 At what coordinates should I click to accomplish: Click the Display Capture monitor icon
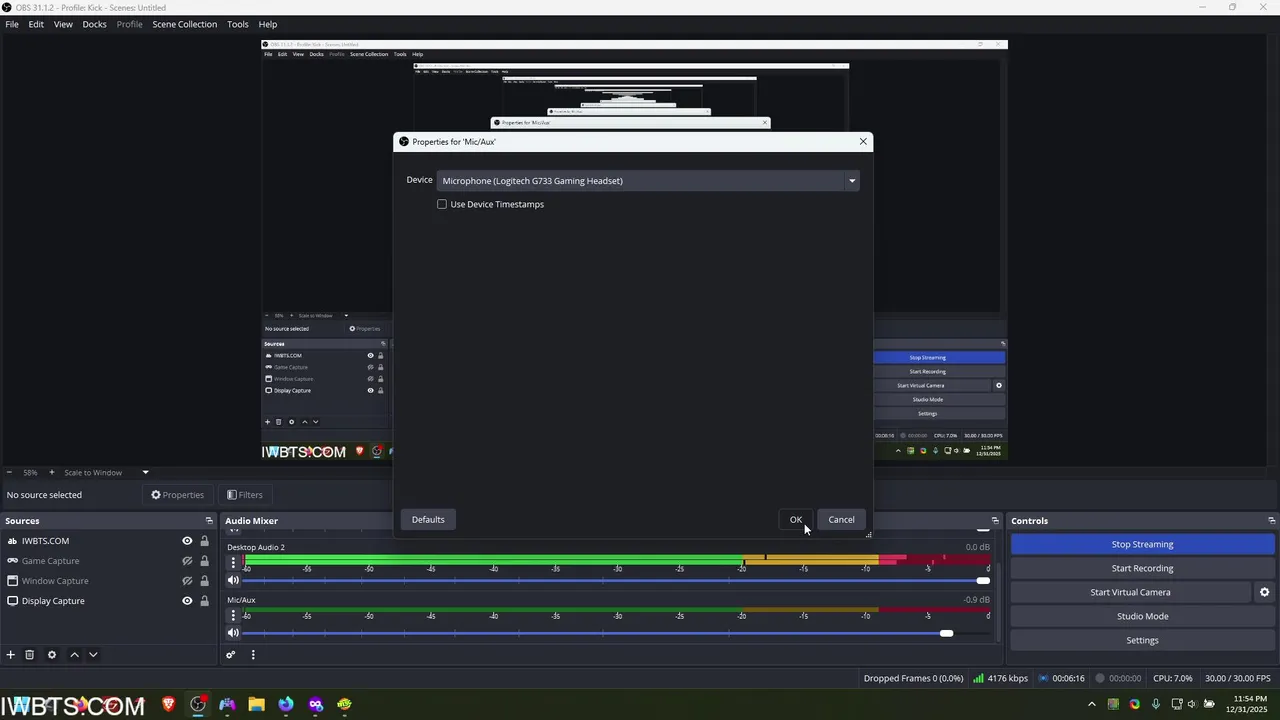(12, 601)
